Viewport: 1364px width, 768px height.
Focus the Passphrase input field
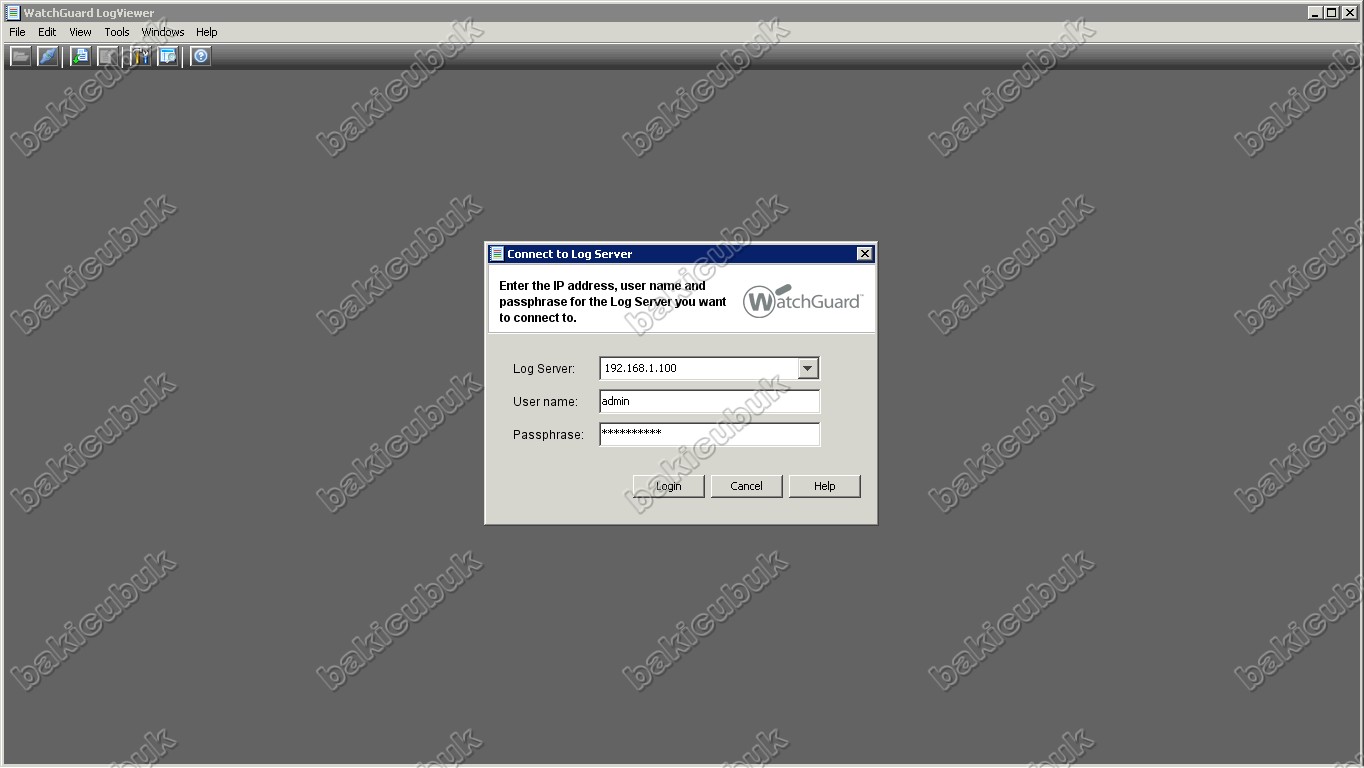point(709,434)
